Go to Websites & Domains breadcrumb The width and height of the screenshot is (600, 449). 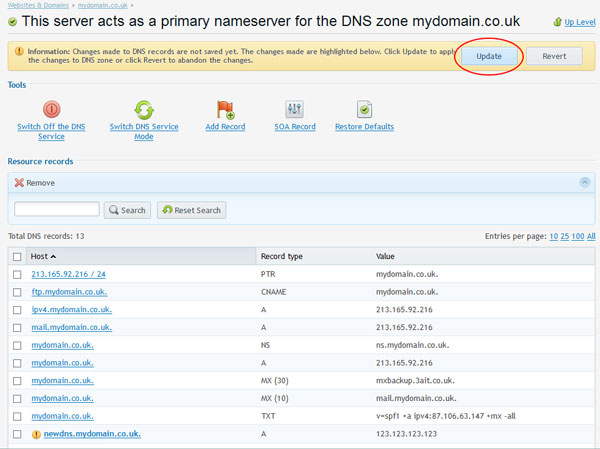point(38,5)
